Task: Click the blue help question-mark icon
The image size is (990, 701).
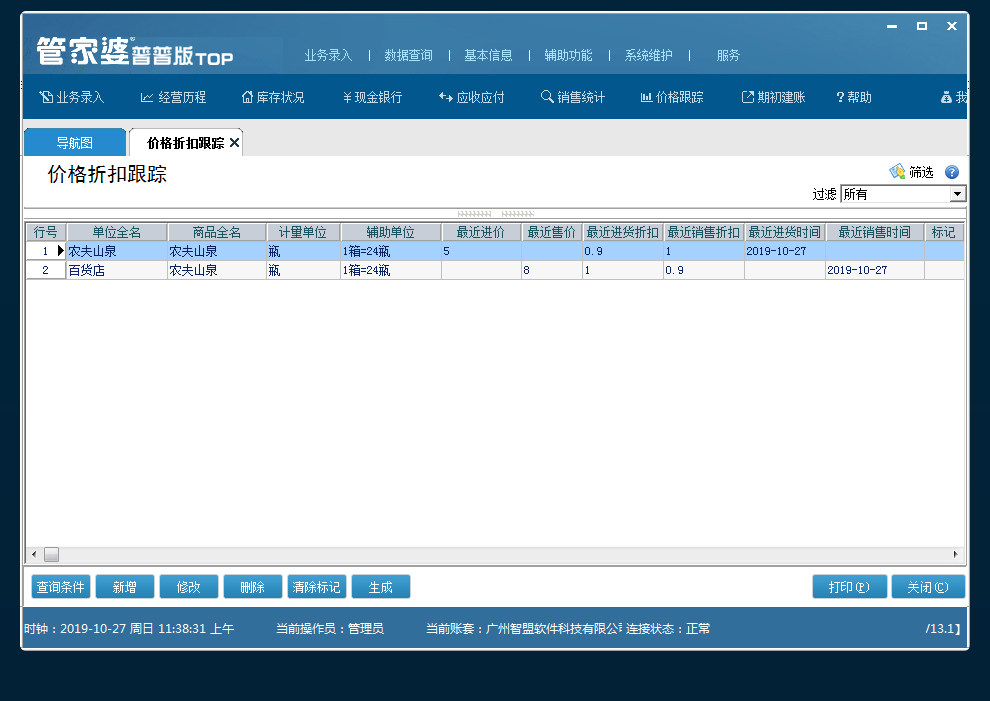Action: point(951,172)
